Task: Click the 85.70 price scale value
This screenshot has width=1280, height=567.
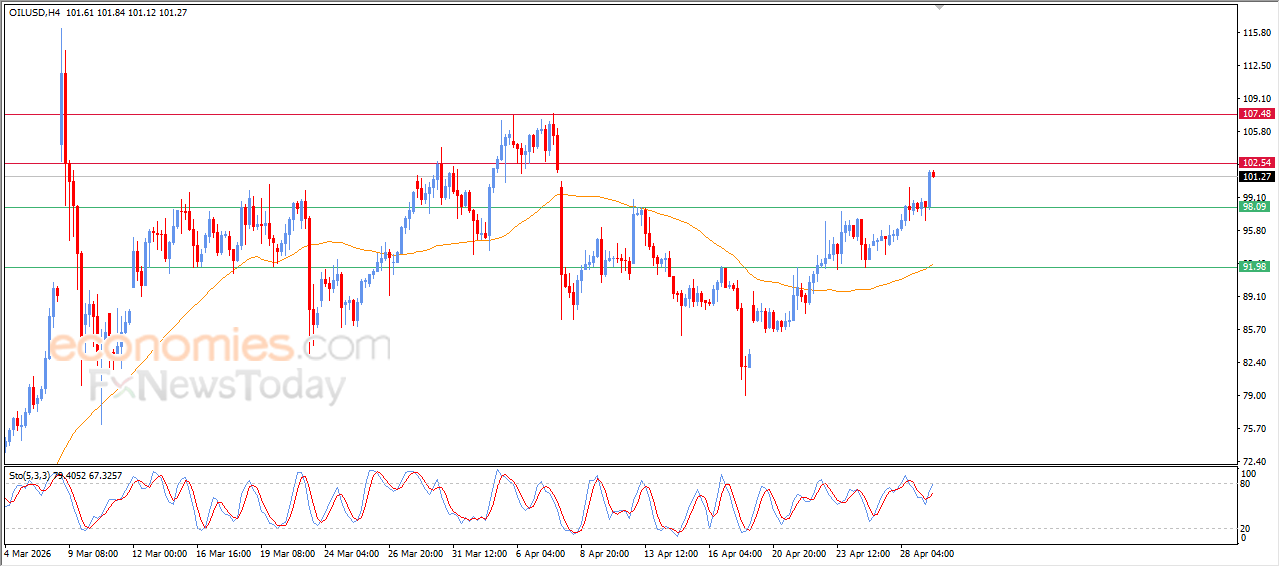Action: coord(1254,330)
